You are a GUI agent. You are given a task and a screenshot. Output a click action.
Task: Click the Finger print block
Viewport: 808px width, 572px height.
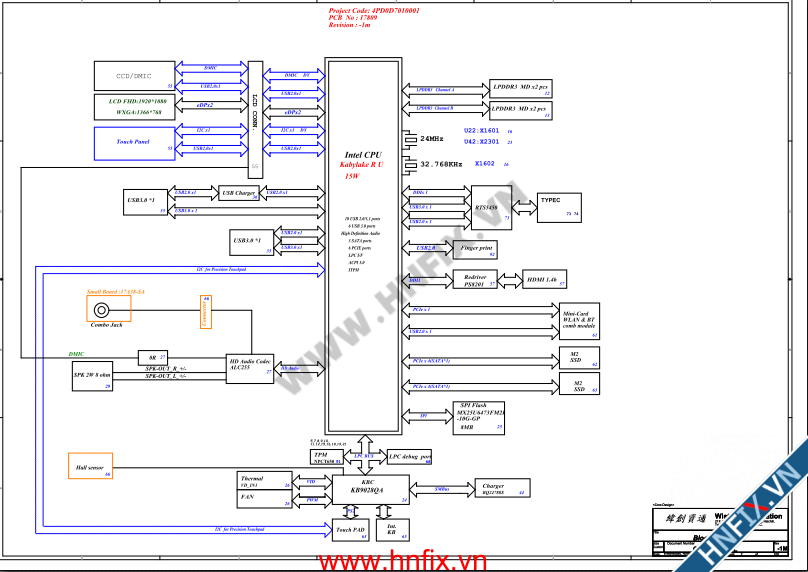point(476,247)
